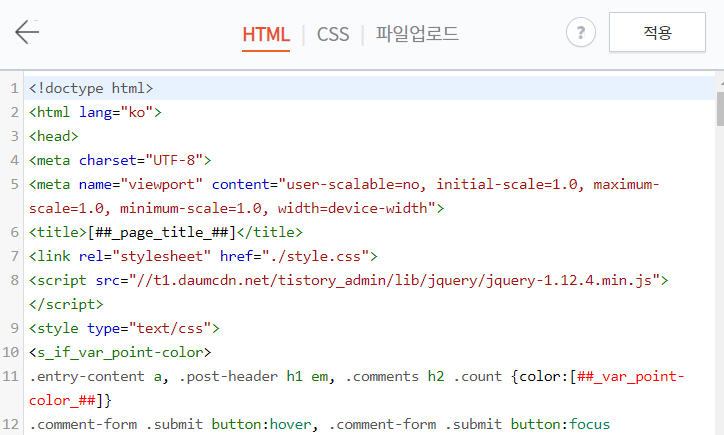
Task: Click the style type="text/css" line
Action: click(124, 328)
